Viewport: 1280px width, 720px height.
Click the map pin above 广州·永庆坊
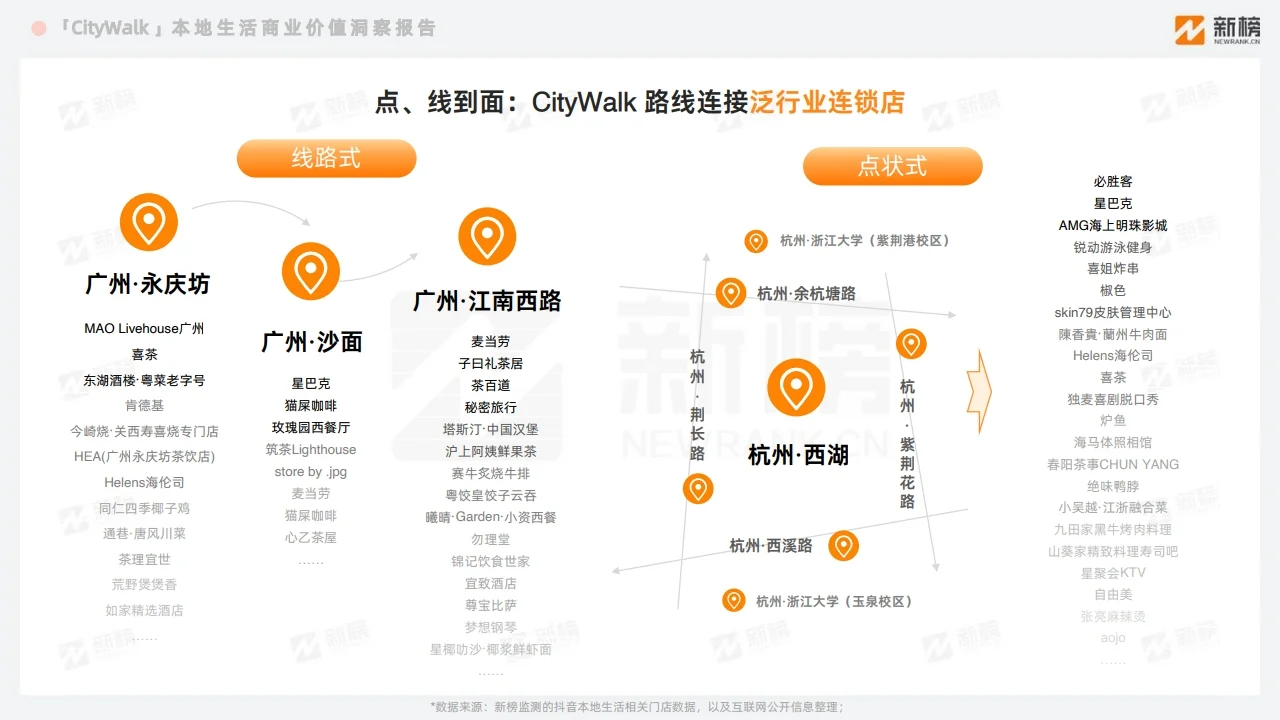click(x=148, y=222)
